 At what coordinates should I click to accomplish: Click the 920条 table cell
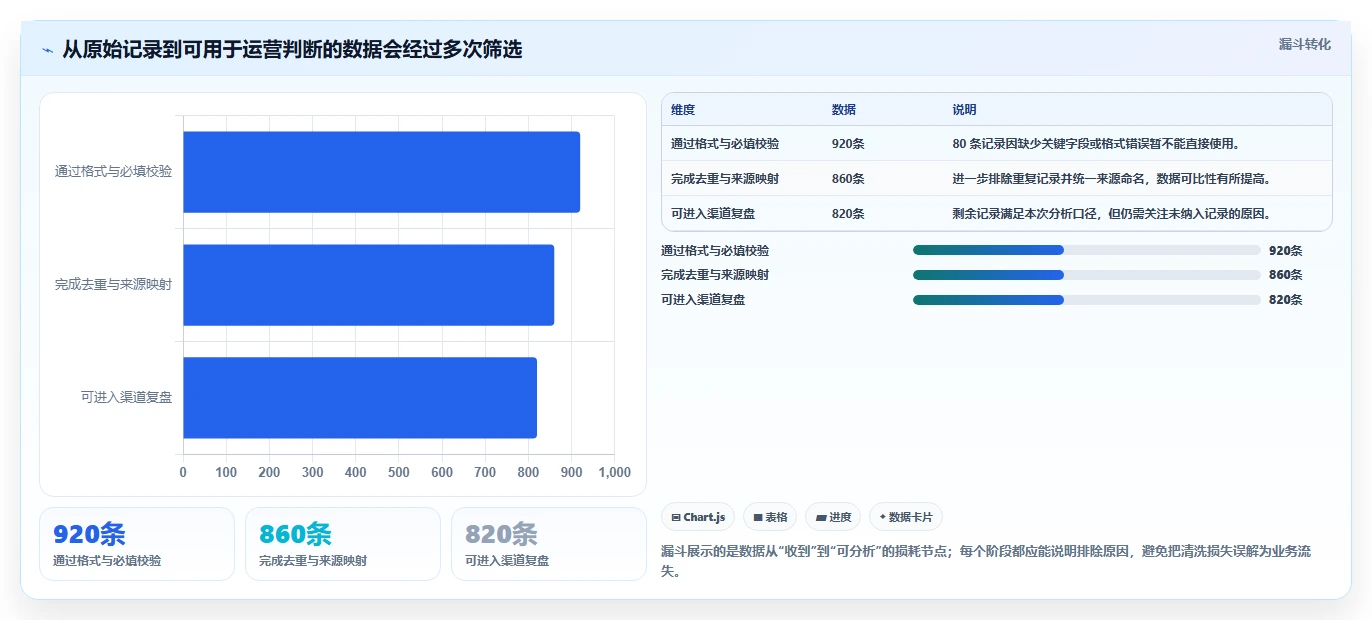click(x=848, y=144)
